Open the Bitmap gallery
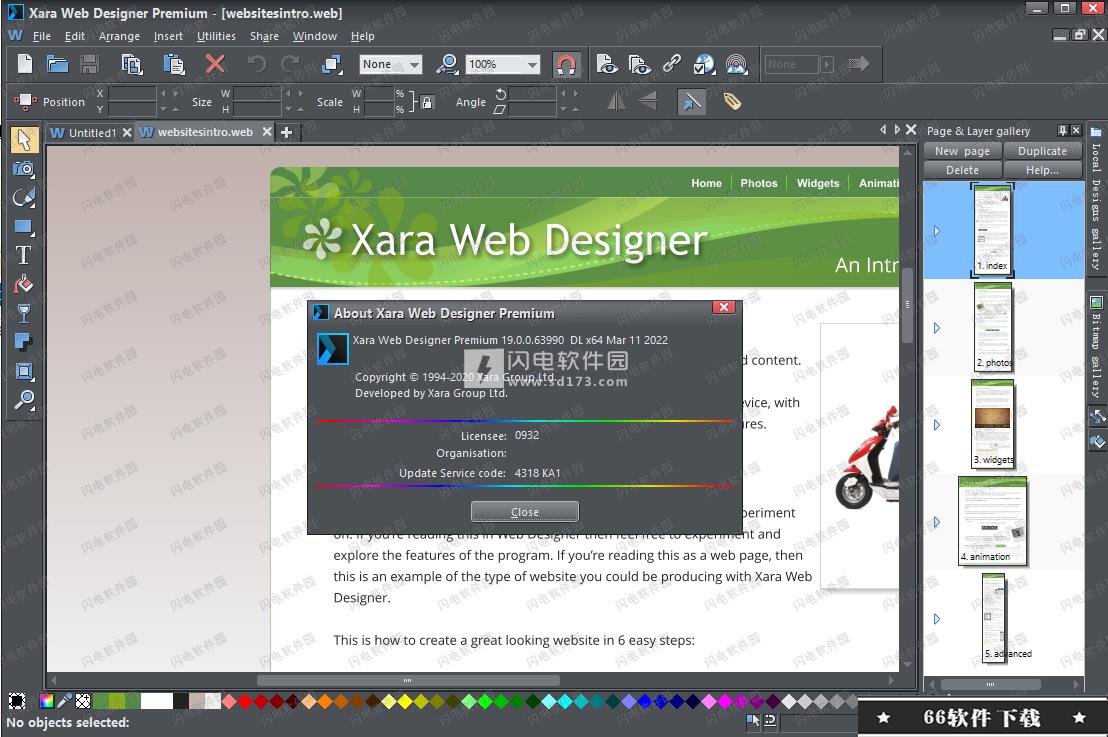The width and height of the screenshot is (1108, 737). pyautogui.click(x=1096, y=348)
